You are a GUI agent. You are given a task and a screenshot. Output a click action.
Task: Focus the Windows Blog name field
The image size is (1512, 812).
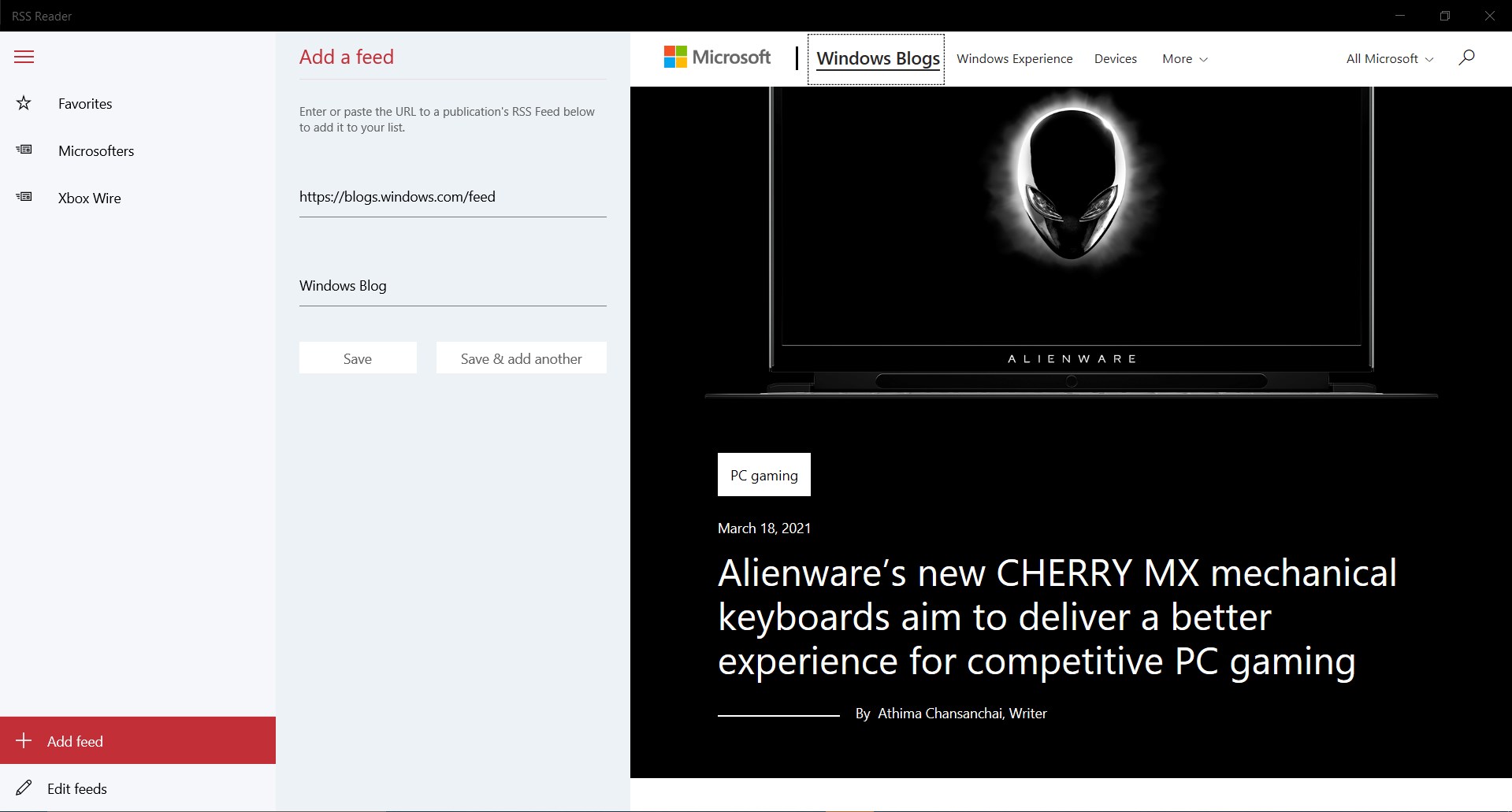tap(453, 286)
